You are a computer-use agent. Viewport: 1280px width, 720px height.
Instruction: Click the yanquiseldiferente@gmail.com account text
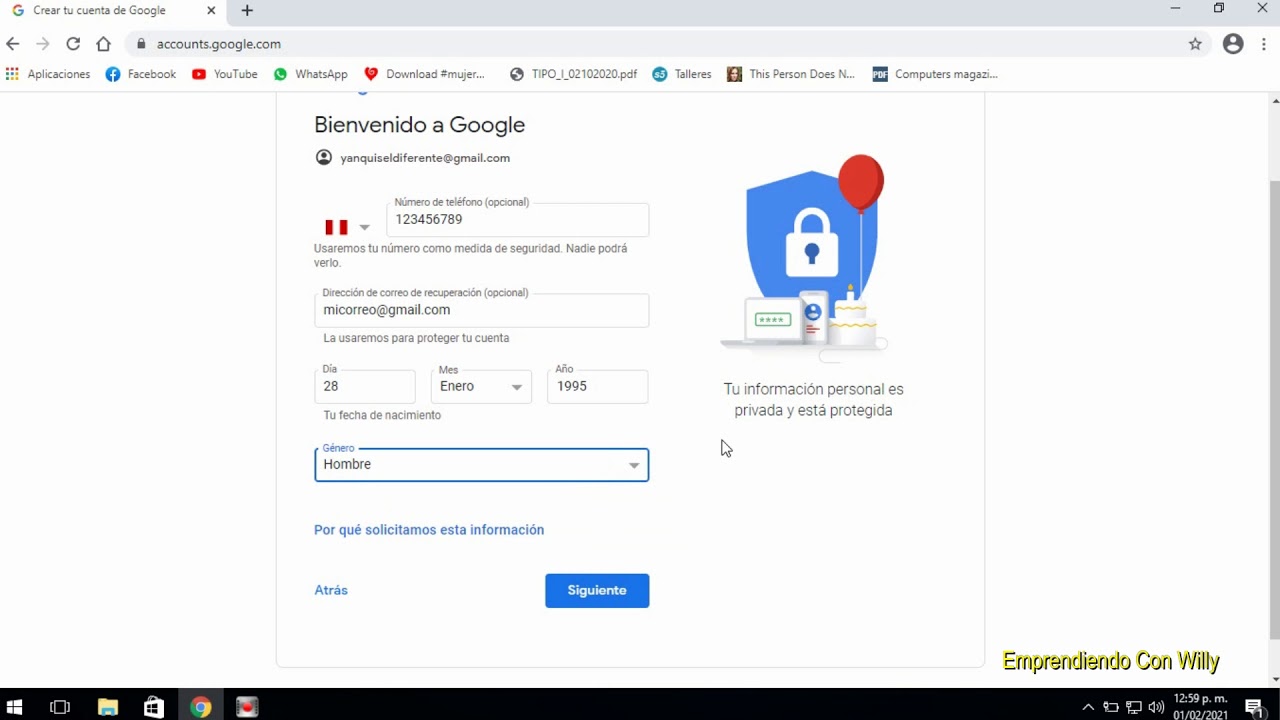point(425,158)
